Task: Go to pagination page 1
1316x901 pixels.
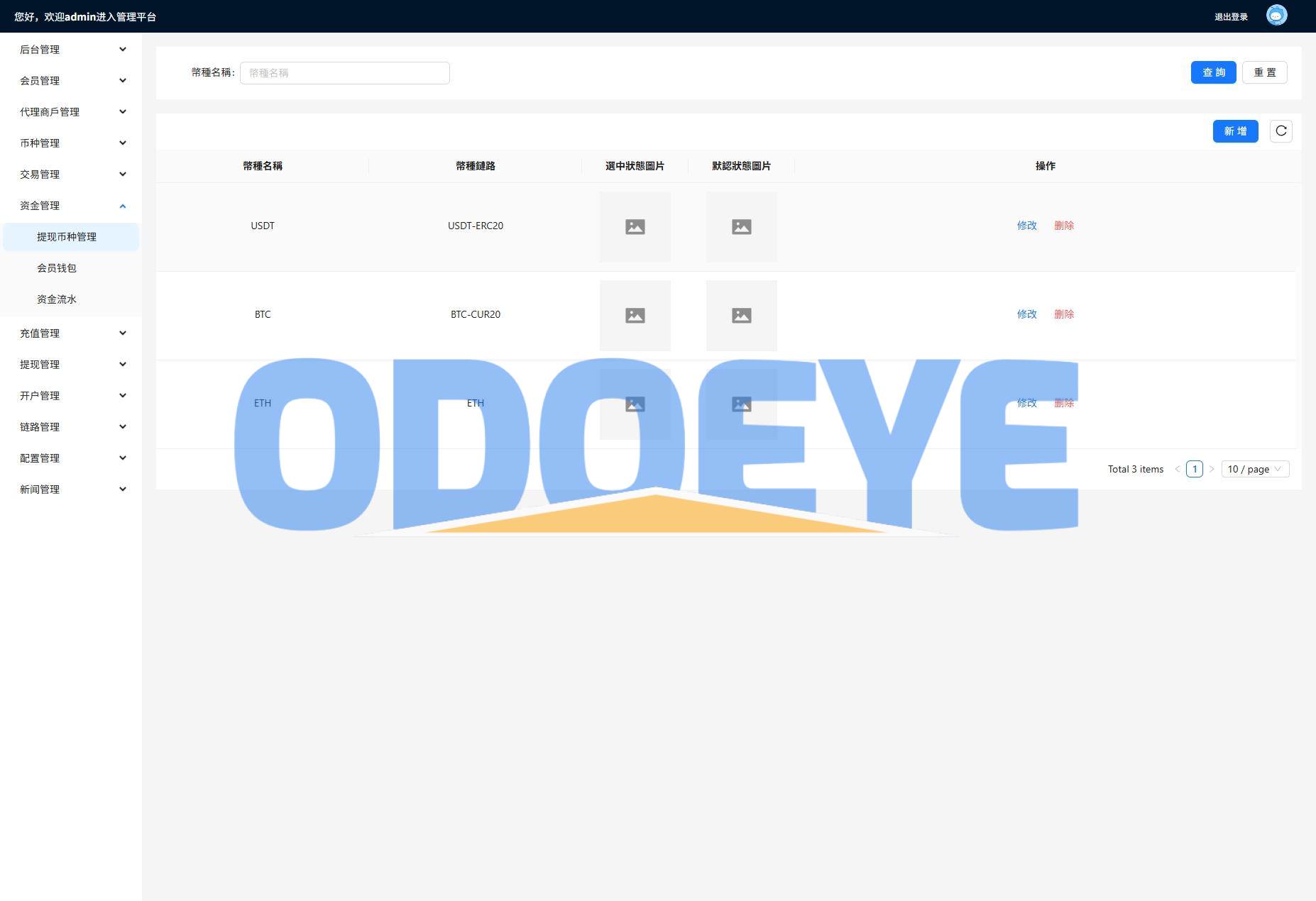Action: [x=1195, y=469]
